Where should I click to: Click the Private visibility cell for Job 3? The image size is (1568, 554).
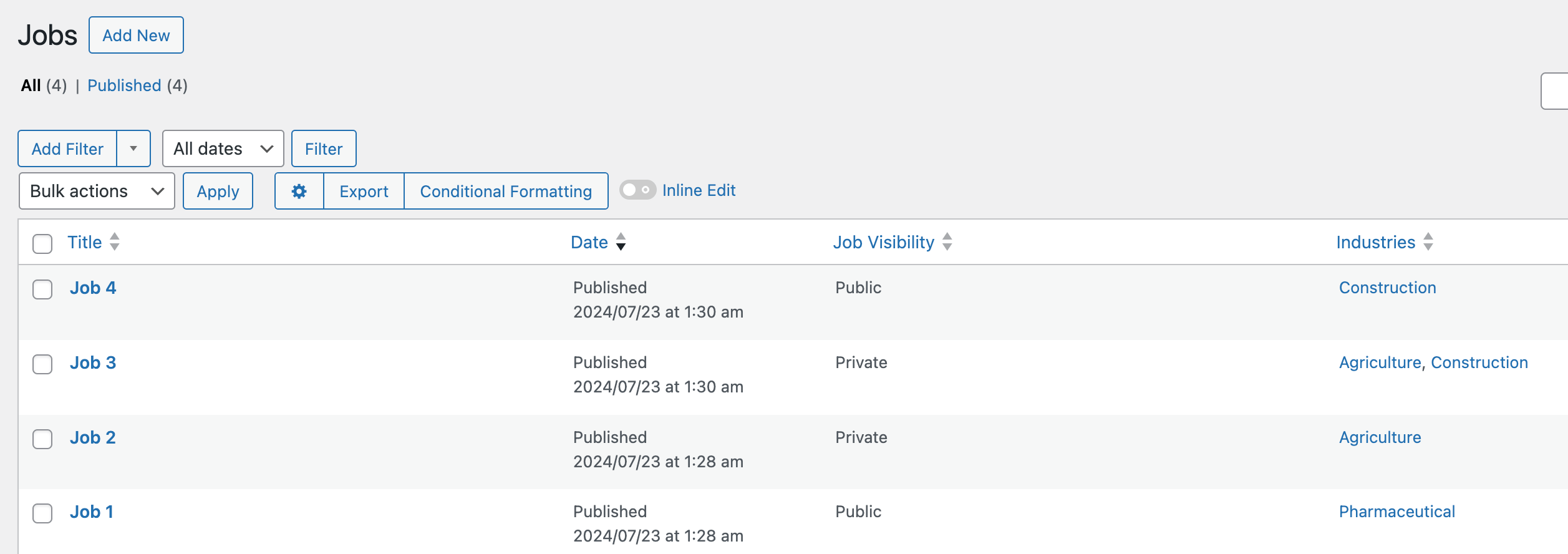click(x=861, y=362)
